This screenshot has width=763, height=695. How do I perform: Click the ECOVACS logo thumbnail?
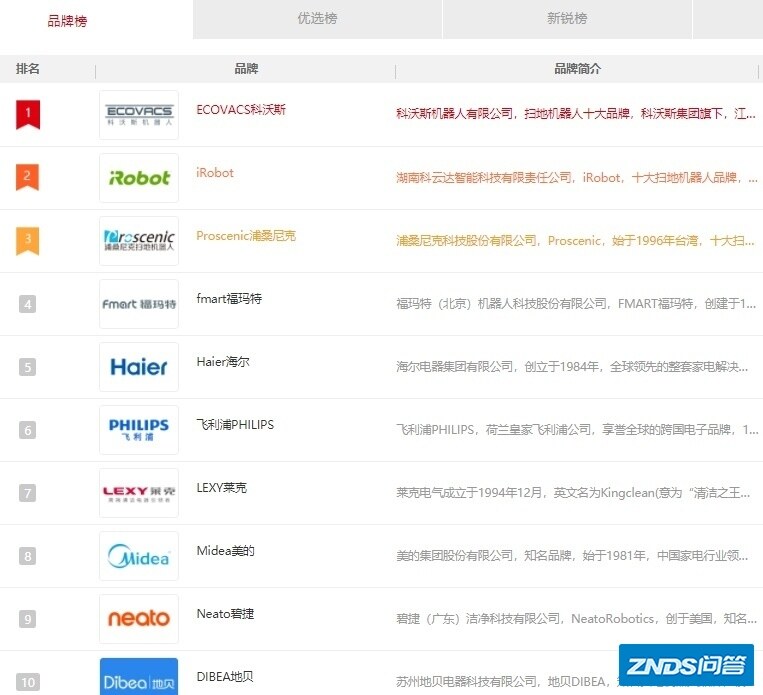click(139, 115)
